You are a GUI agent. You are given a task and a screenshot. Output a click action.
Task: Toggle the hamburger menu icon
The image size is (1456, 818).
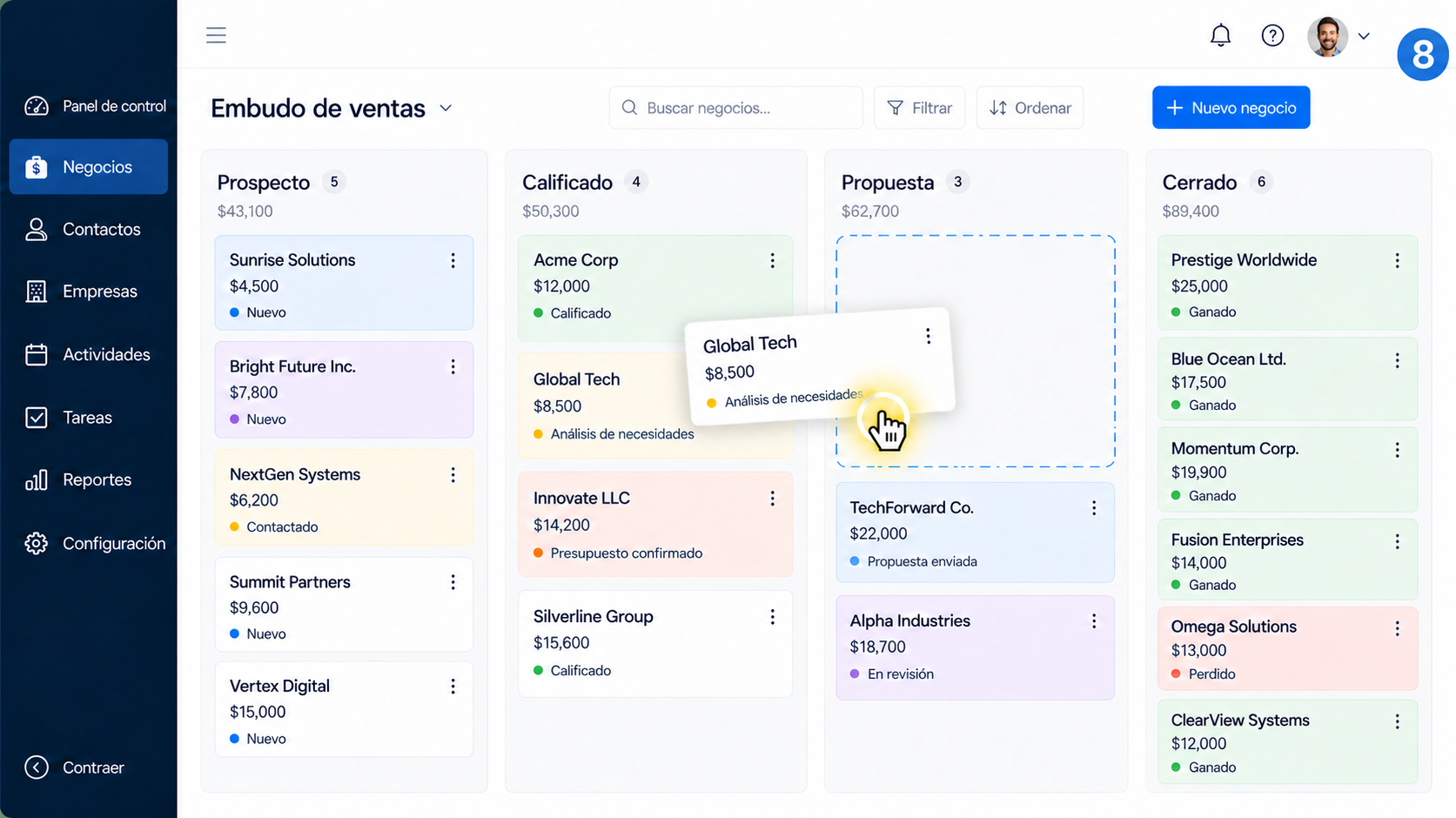pyautogui.click(x=216, y=35)
